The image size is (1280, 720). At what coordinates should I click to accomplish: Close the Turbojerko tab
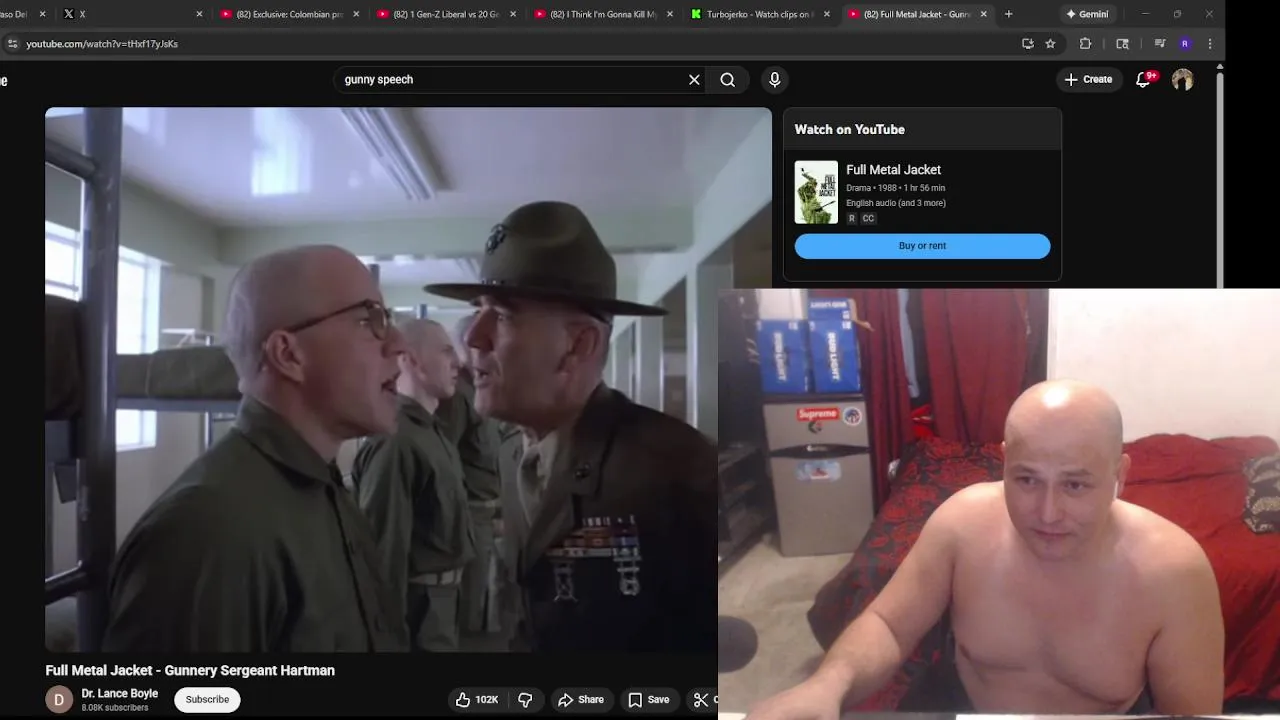coord(826,14)
